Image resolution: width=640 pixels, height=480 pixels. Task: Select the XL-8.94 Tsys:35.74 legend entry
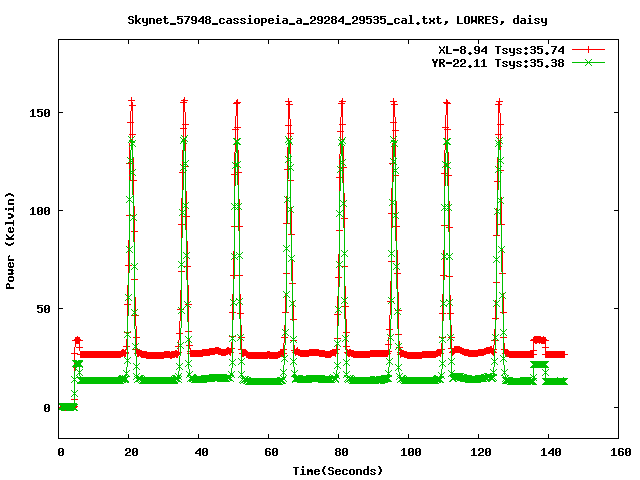[501, 50]
